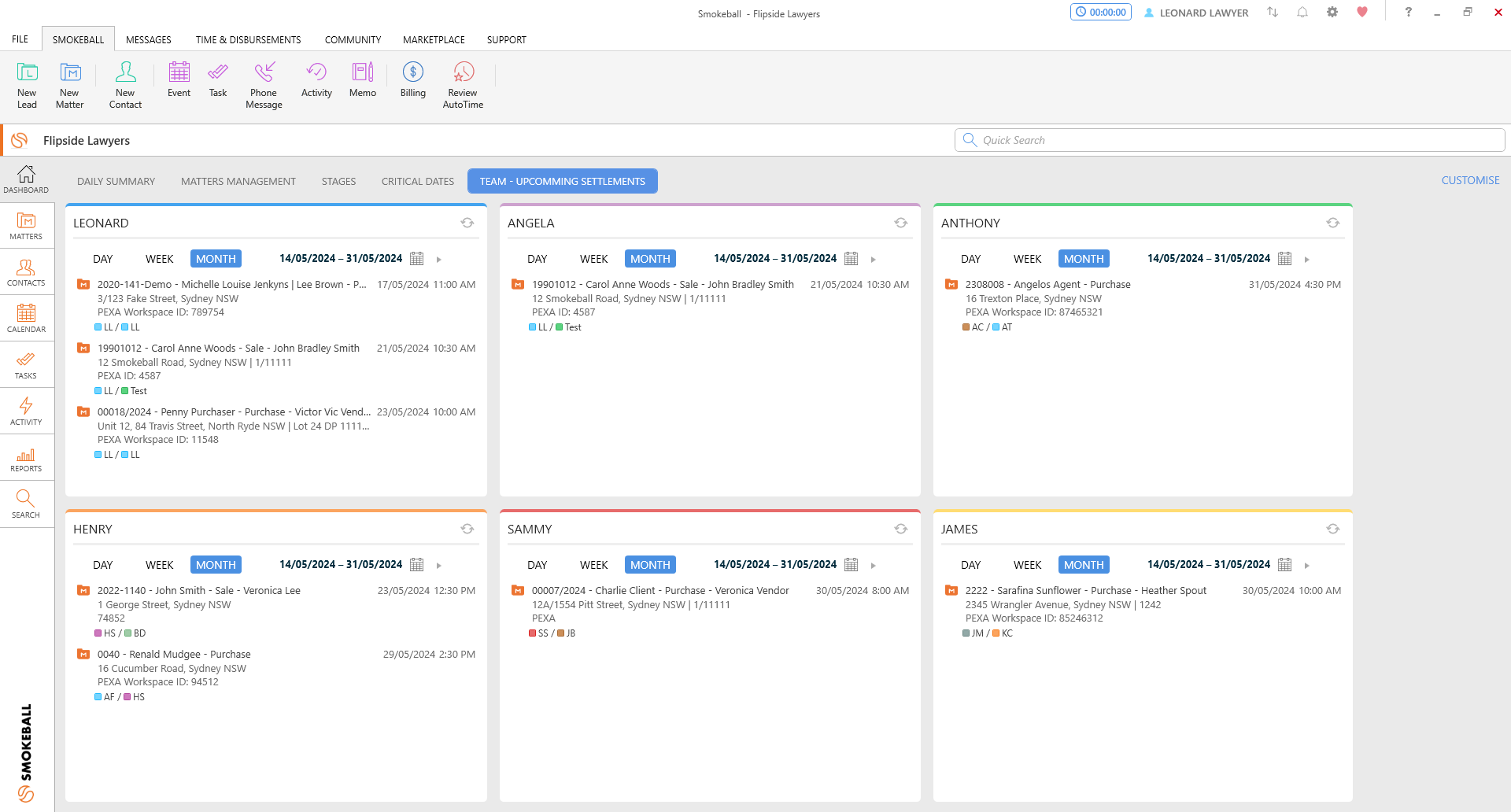Refresh the Sammy panel
1511x812 pixels.
click(901, 530)
